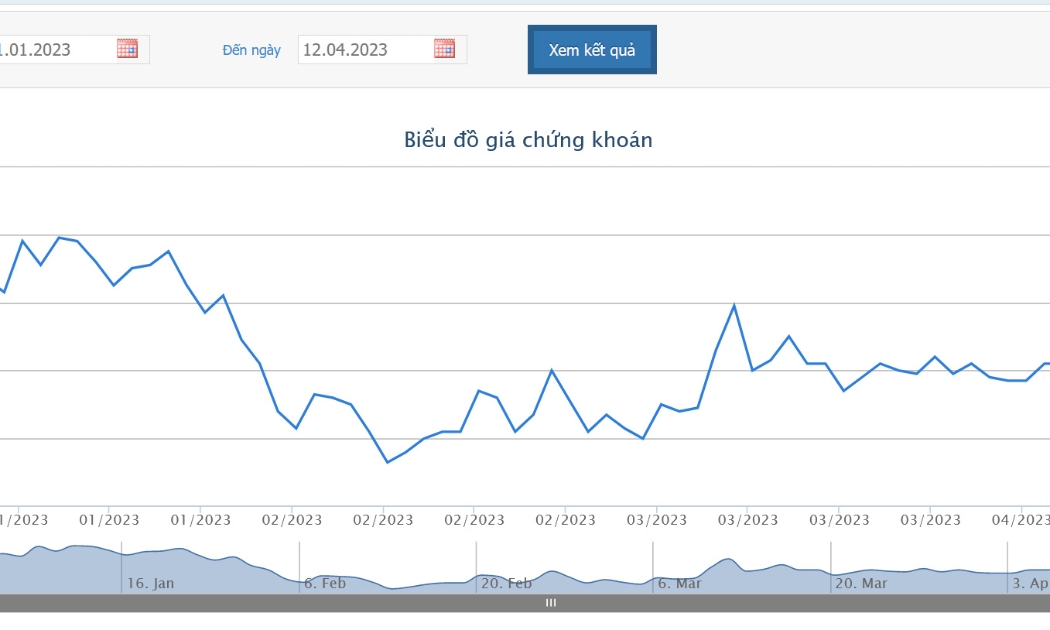Select the mid-March price peak on chart
The width and height of the screenshot is (1050, 630).
click(734, 306)
